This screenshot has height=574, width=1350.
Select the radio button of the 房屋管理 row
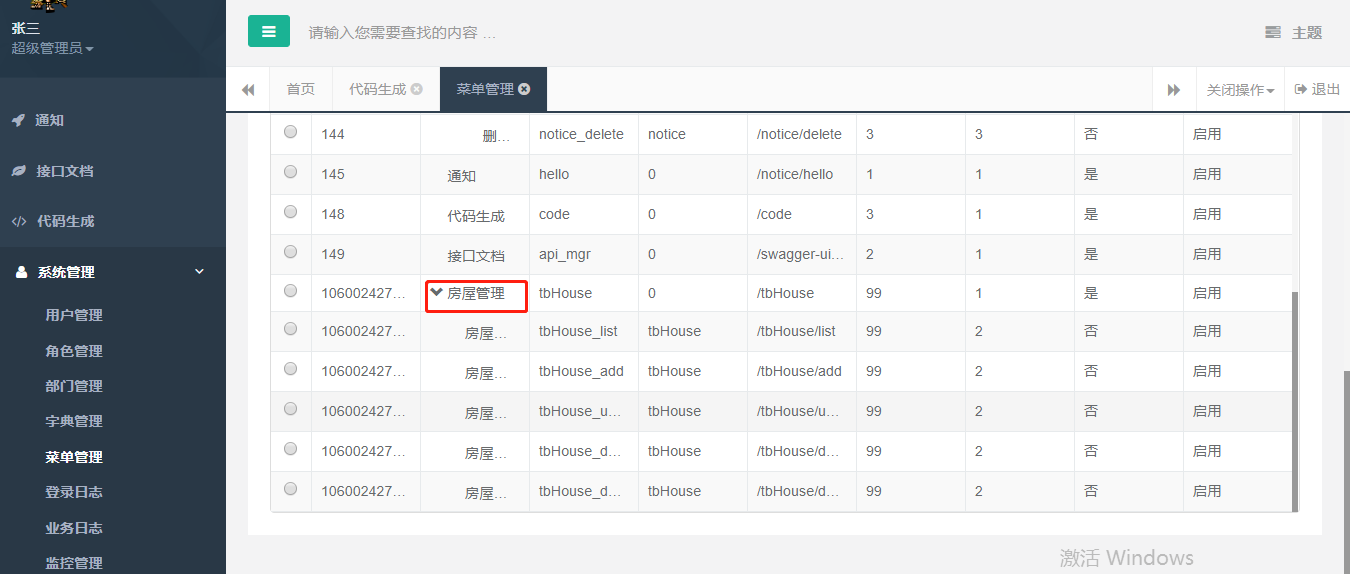291,291
